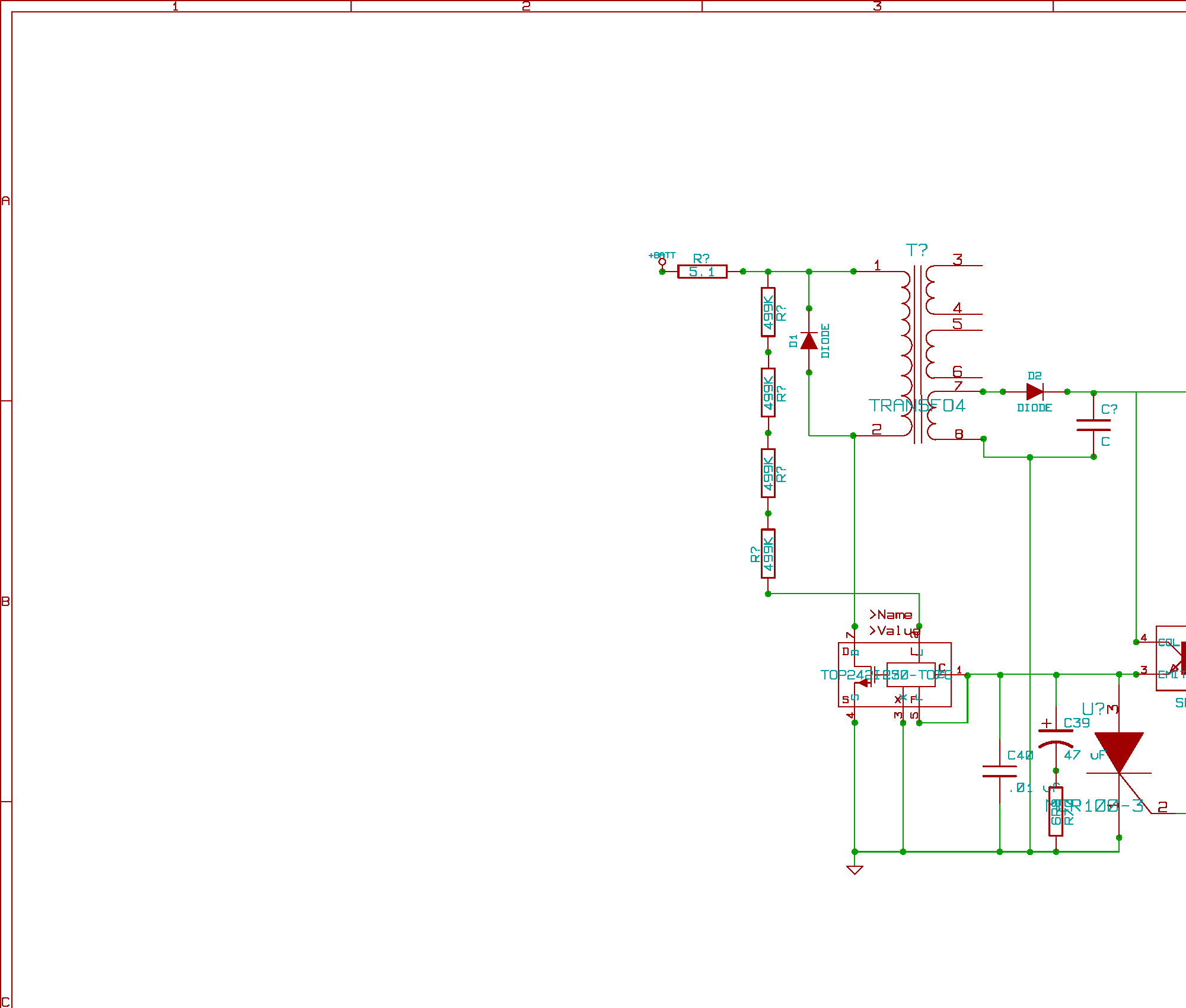Select the D2 diode symbol
Screen dimensions: 1186x1008
[1035, 391]
